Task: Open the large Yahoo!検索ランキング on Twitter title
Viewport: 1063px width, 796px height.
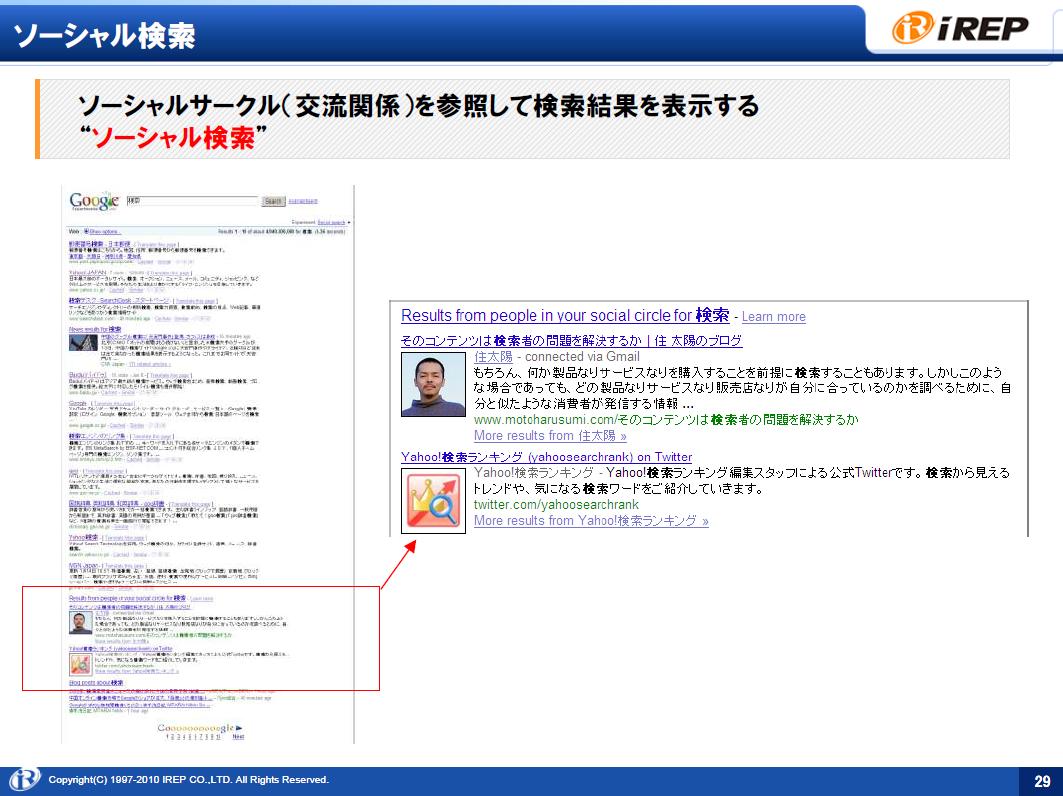Action: click(x=546, y=457)
